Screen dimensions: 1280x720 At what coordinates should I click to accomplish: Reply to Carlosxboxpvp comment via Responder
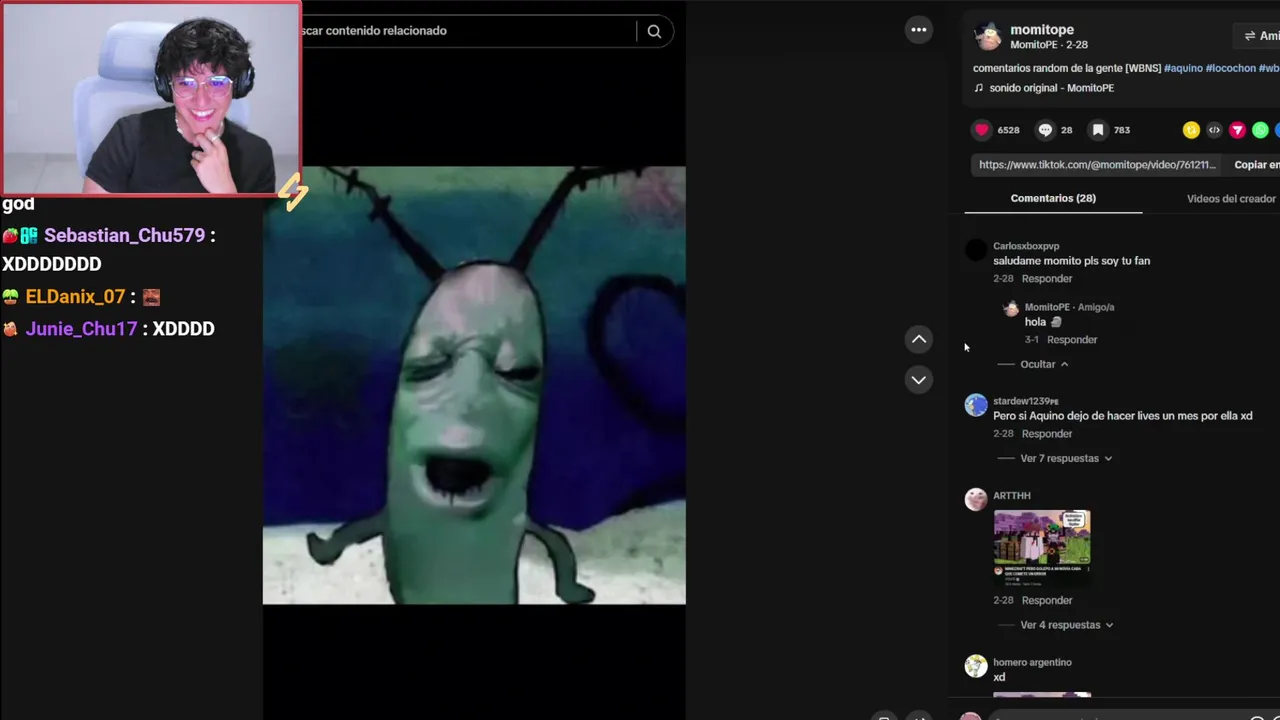[1046, 279]
